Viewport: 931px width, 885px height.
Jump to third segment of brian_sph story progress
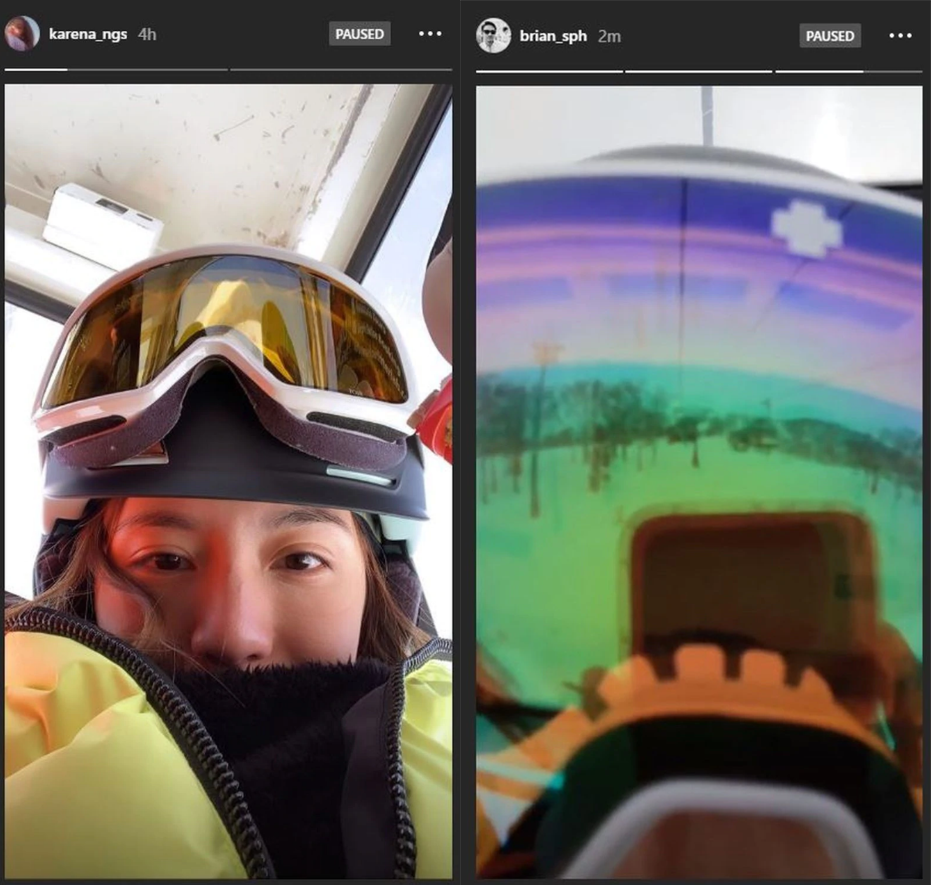pyautogui.click(x=848, y=71)
